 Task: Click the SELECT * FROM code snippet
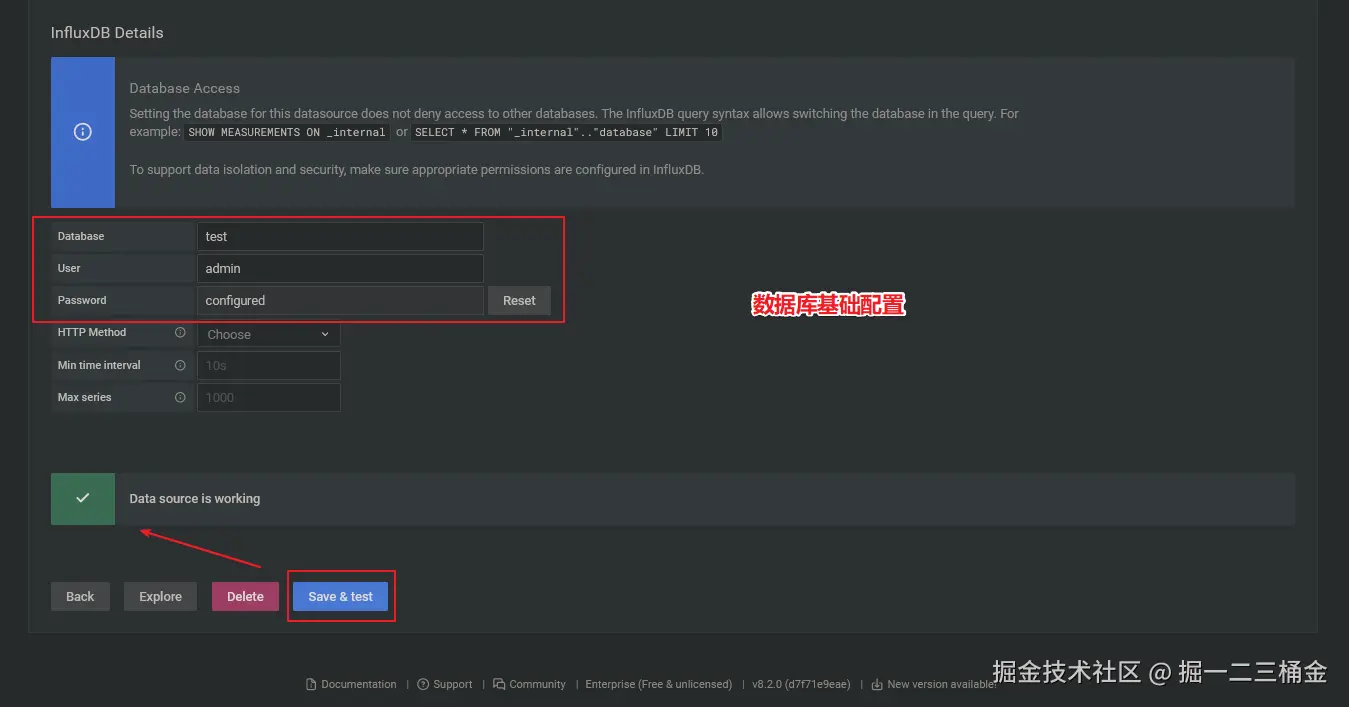[566, 132]
